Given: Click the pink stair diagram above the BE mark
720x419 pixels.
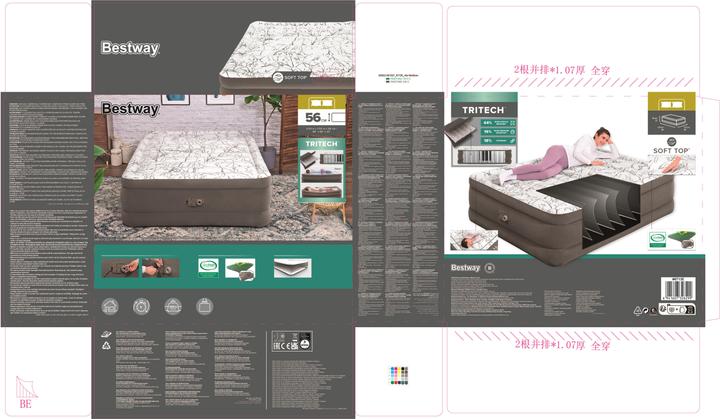Looking at the screenshot, I should (26, 387).
